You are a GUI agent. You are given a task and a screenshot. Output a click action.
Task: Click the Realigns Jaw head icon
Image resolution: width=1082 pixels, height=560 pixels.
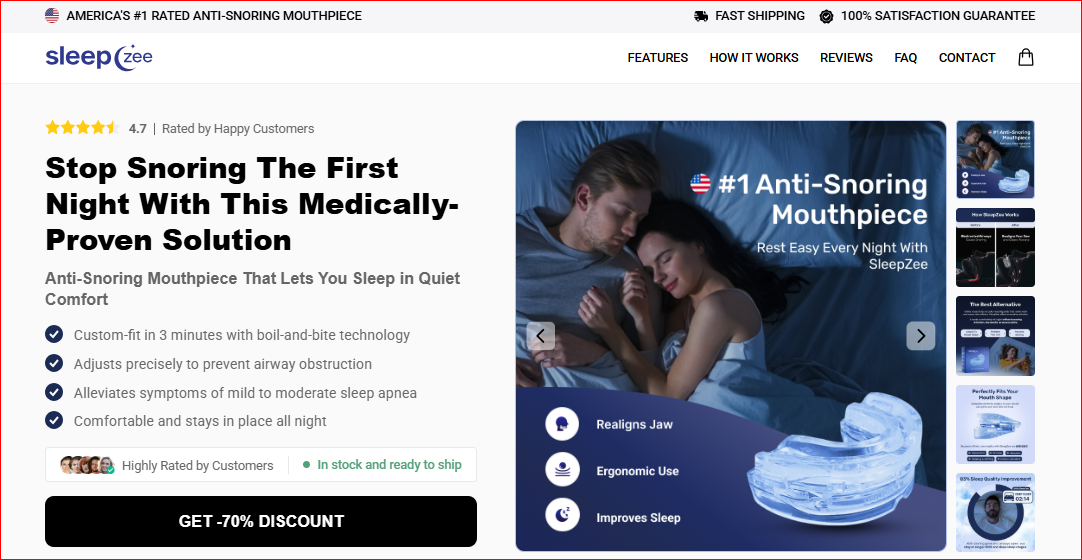561,424
